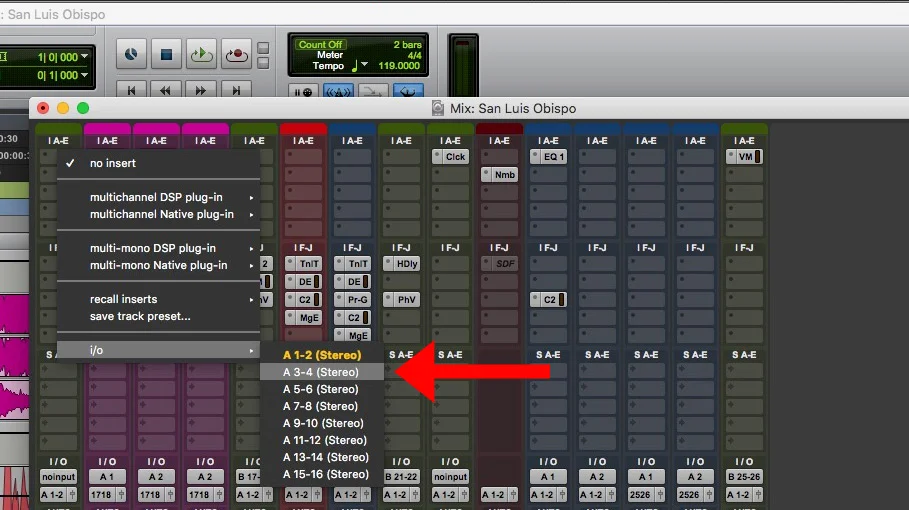Image resolution: width=909 pixels, height=510 pixels.
Task: Select A 5-6 (Stereo) in the submenu
Action: tap(322, 389)
